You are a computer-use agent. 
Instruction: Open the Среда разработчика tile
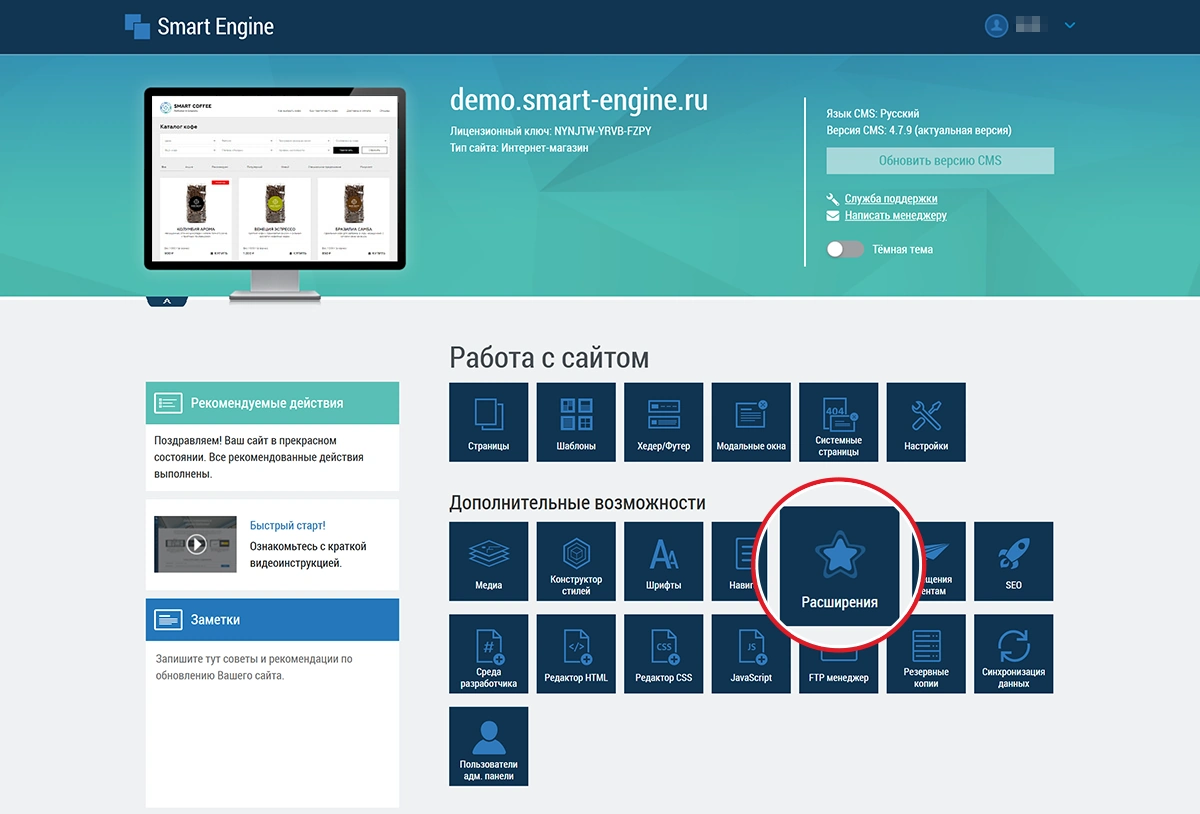coord(489,654)
